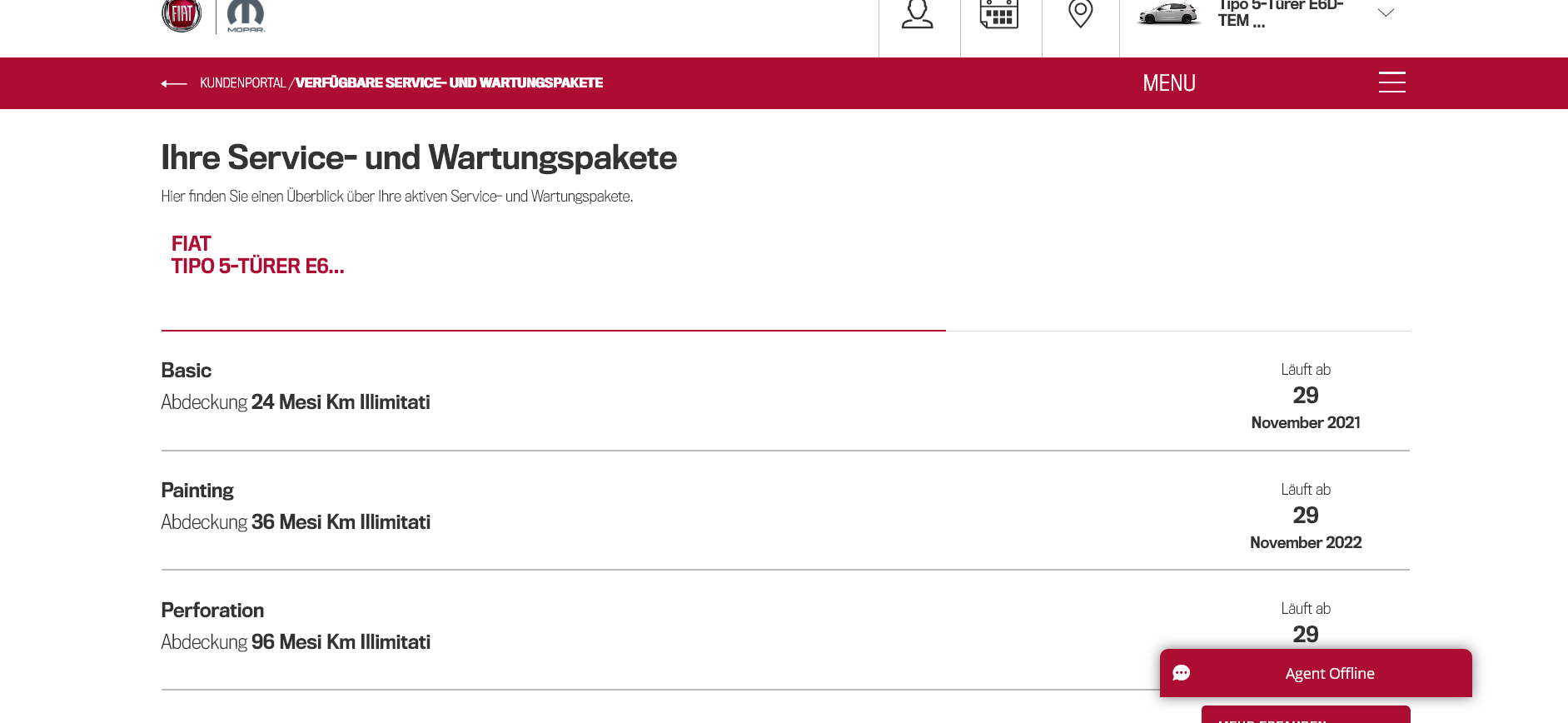
Task: Click the Mopar logo
Action: pyautogui.click(x=246, y=16)
